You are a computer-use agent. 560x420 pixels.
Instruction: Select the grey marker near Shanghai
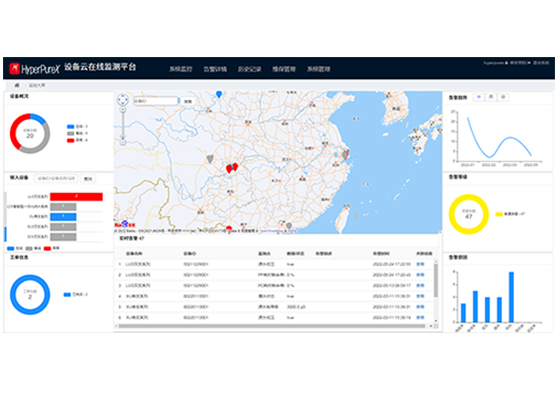345,155
